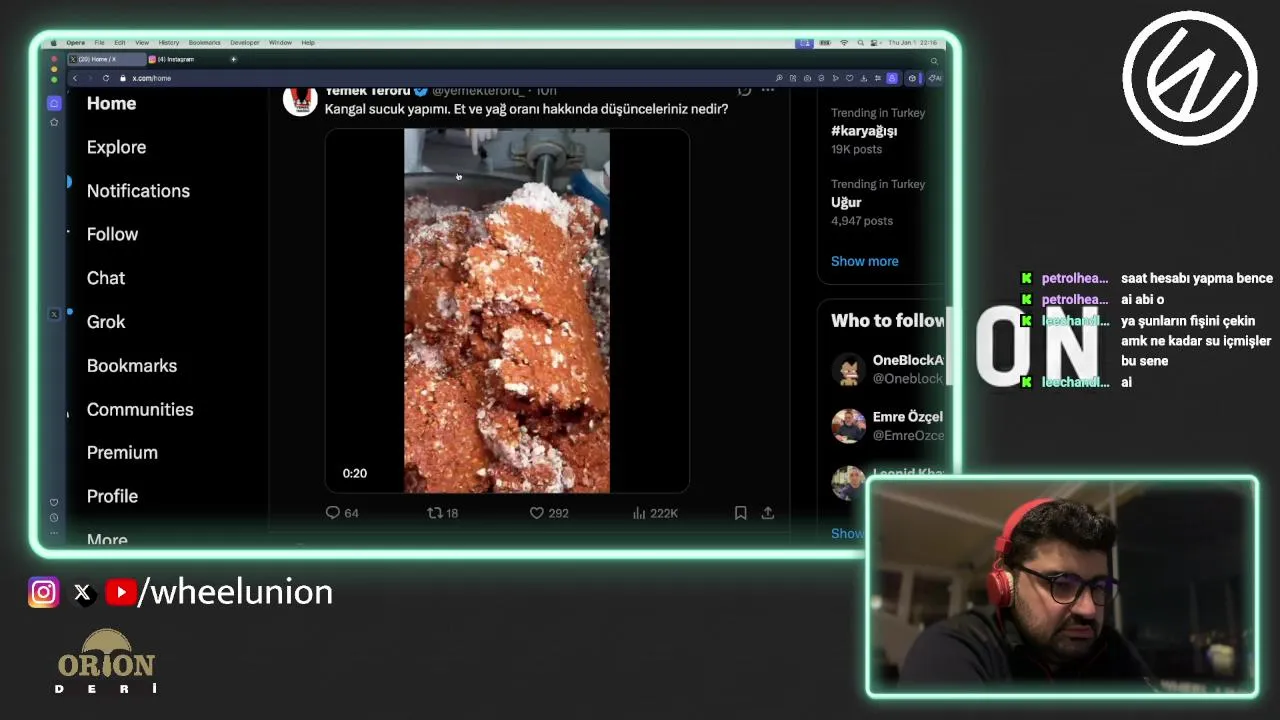Open OneBlock suggested account
The height and width of the screenshot is (720, 1280).
coord(888,369)
